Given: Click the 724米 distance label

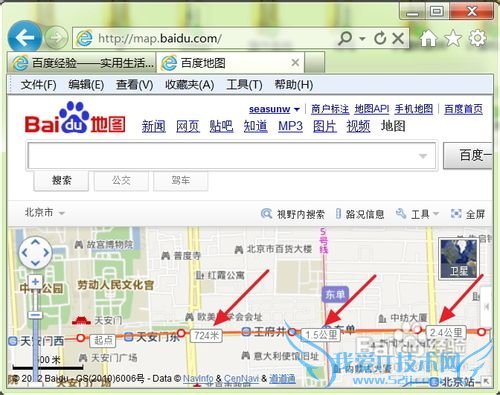Looking at the screenshot, I should click(x=207, y=335).
